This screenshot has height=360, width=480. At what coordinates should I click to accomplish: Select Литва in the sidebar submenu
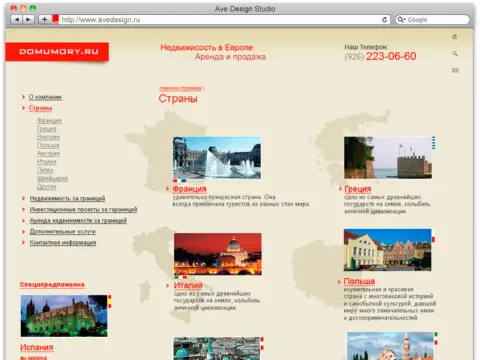[45, 170]
